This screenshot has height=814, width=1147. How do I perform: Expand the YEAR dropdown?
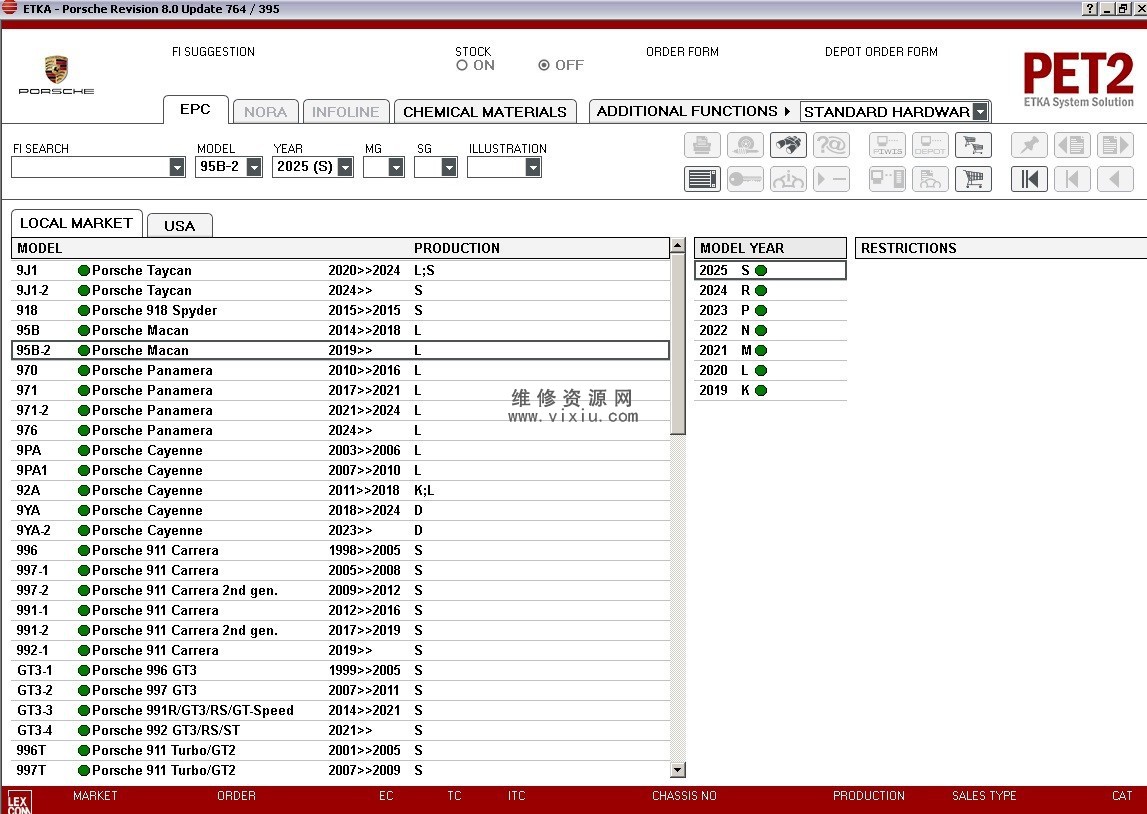[345, 168]
